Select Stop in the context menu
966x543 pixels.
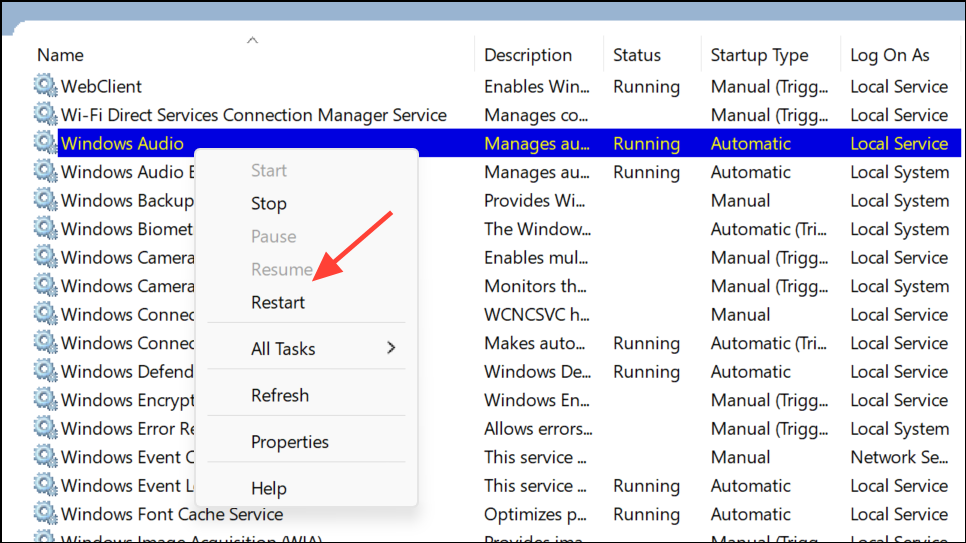tap(269, 203)
